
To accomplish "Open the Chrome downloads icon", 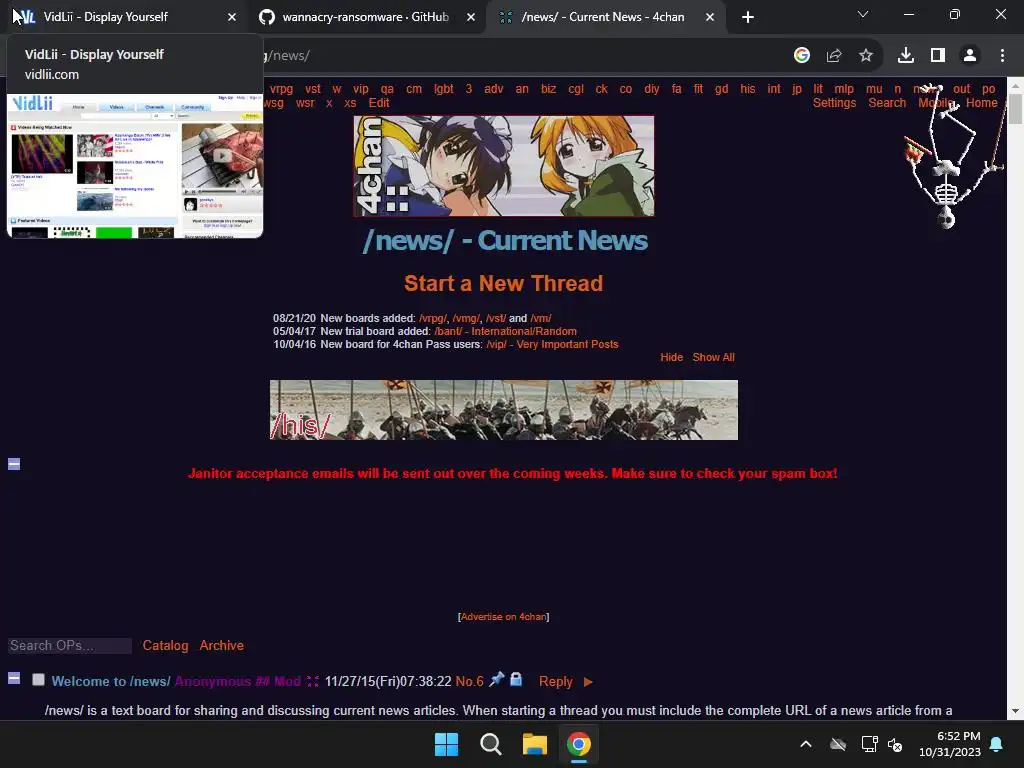I will tap(906, 56).
